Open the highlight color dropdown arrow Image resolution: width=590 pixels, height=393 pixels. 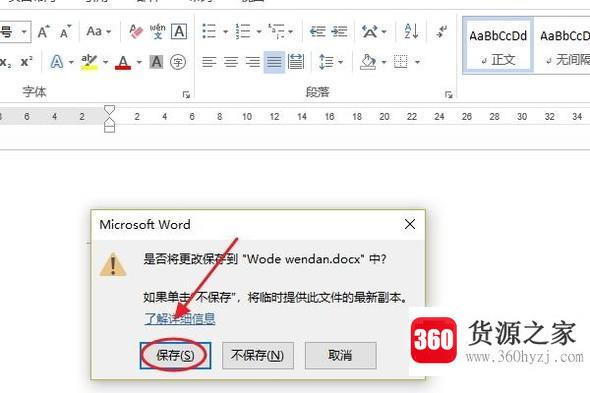coord(106,62)
